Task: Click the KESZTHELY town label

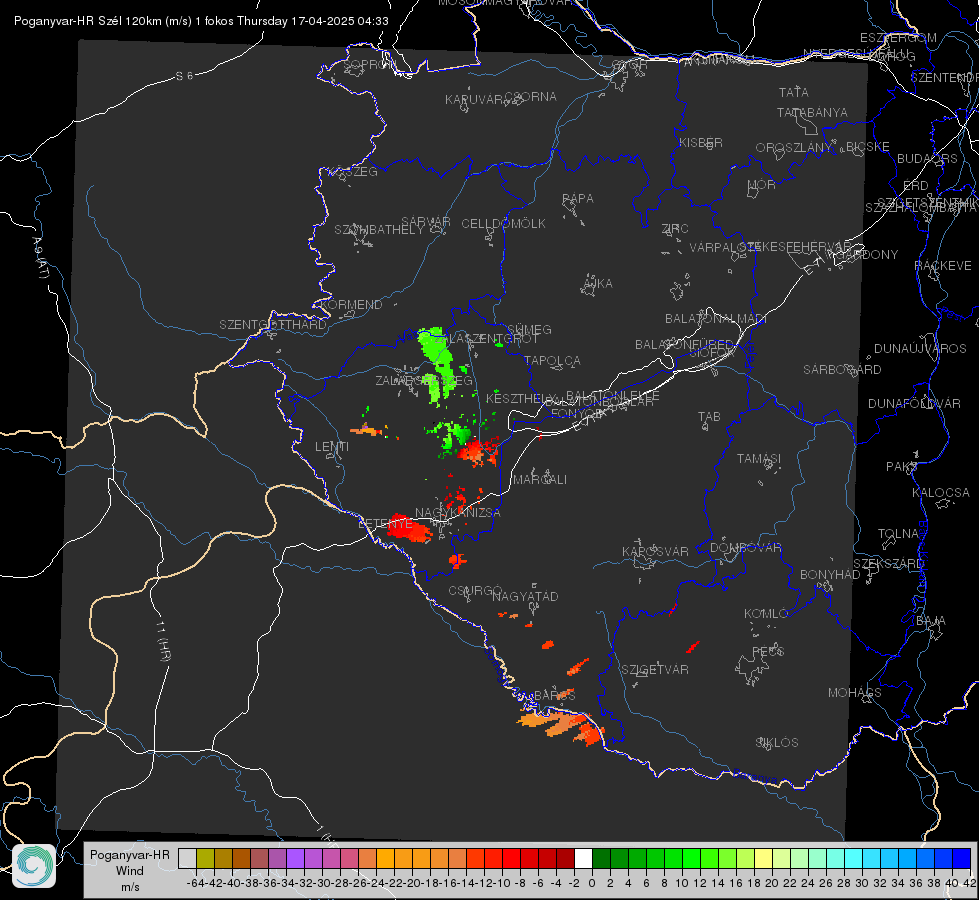Action: (521, 398)
